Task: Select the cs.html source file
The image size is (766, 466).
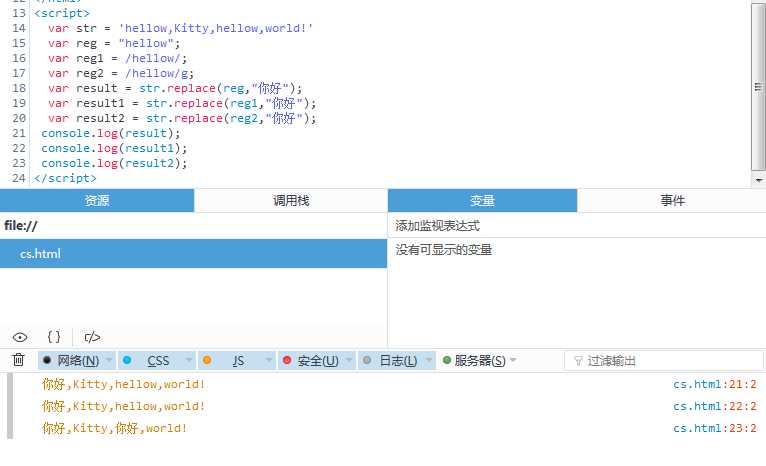Action: coord(193,254)
